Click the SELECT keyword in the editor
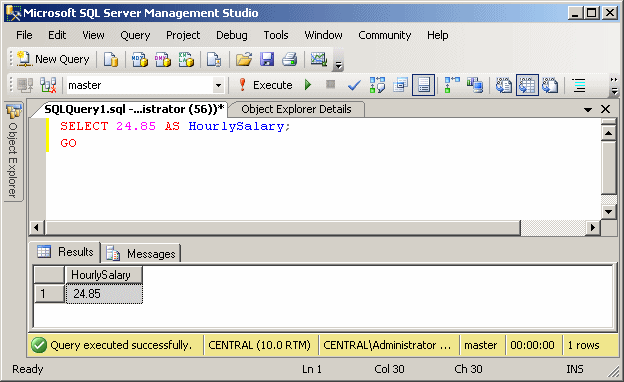Image resolution: width=624 pixels, height=382 pixels. pos(84,127)
